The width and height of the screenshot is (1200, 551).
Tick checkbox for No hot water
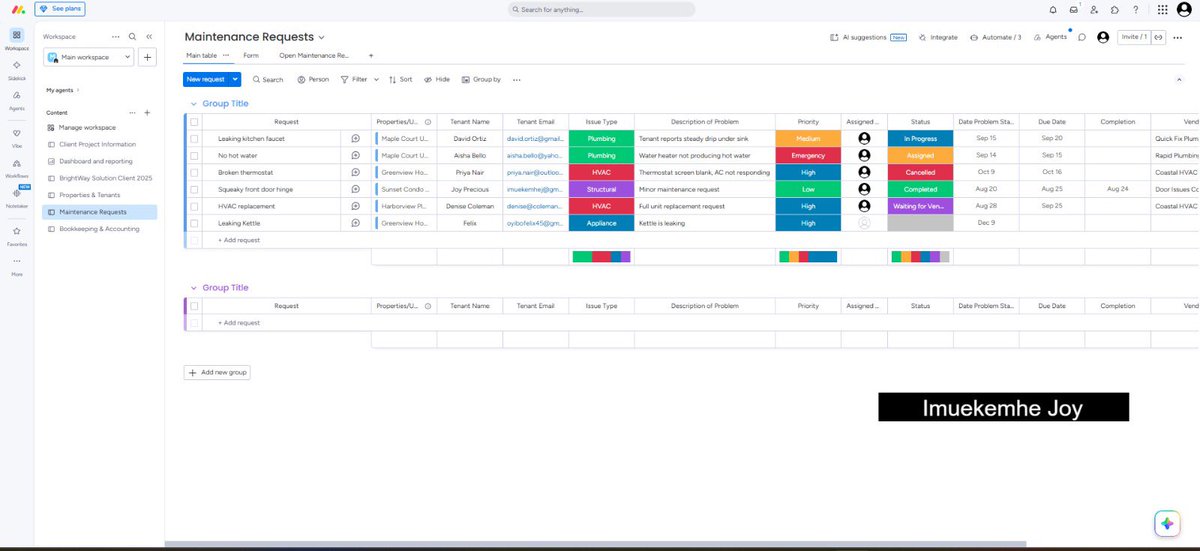point(194,156)
